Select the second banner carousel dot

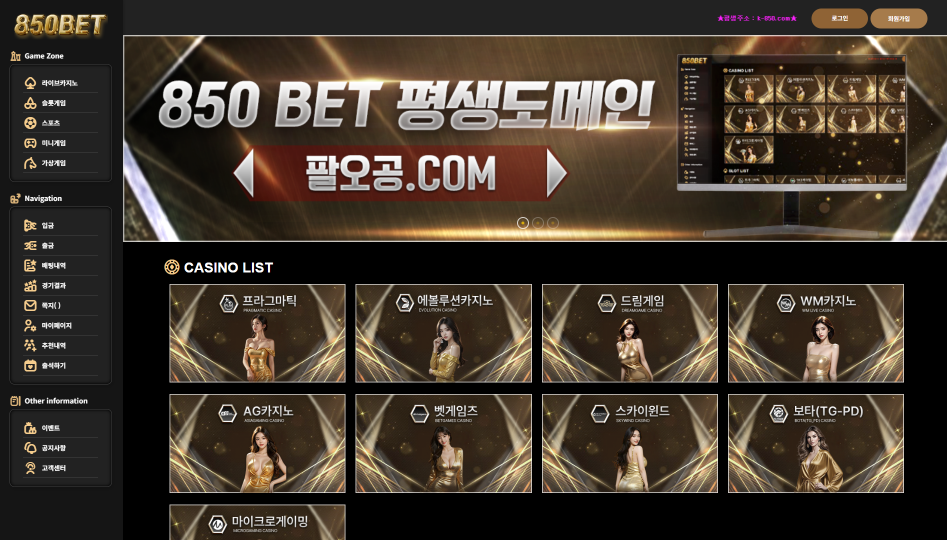pos(538,223)
